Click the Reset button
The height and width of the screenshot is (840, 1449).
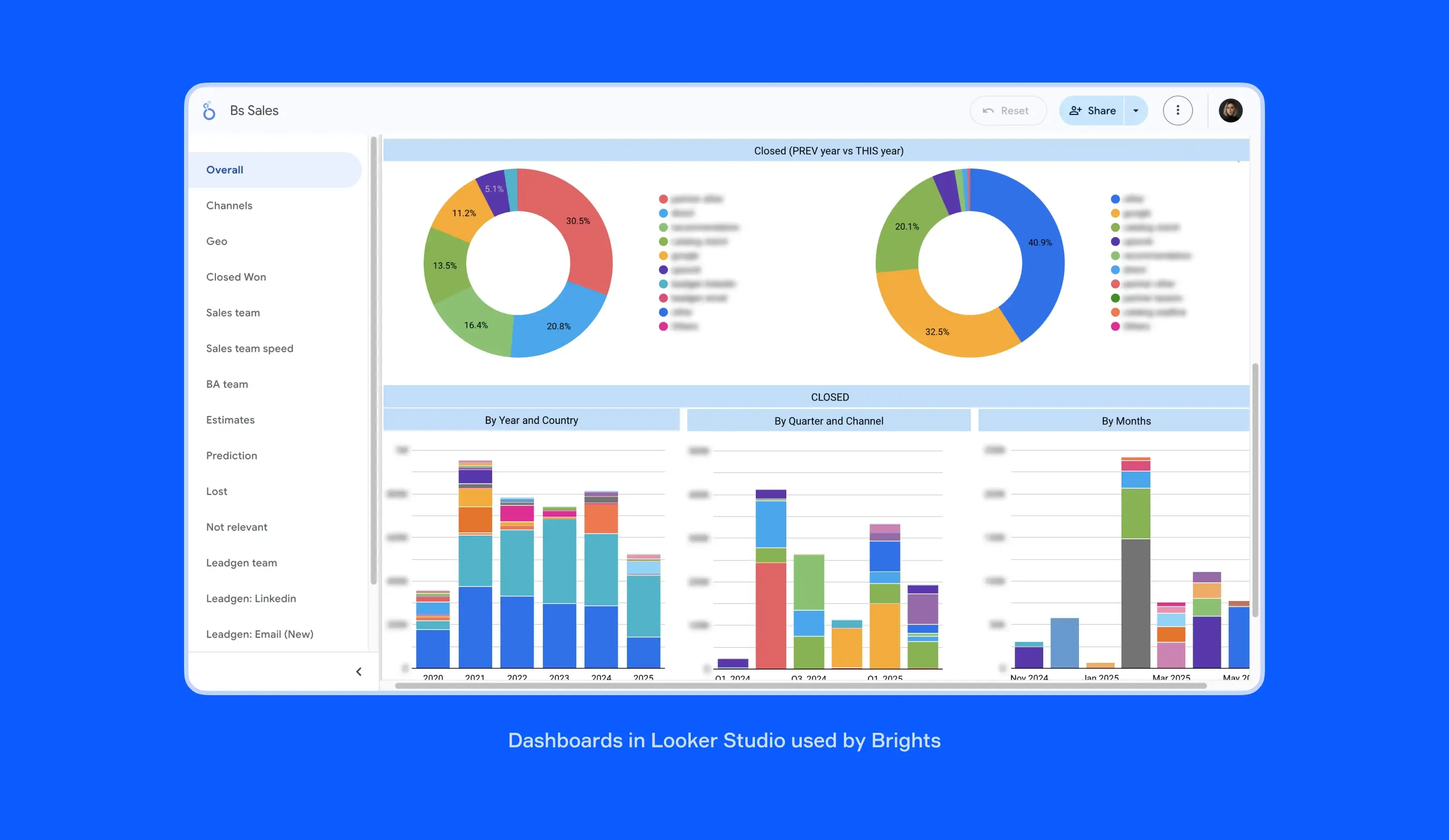[x=1008, y=111]
